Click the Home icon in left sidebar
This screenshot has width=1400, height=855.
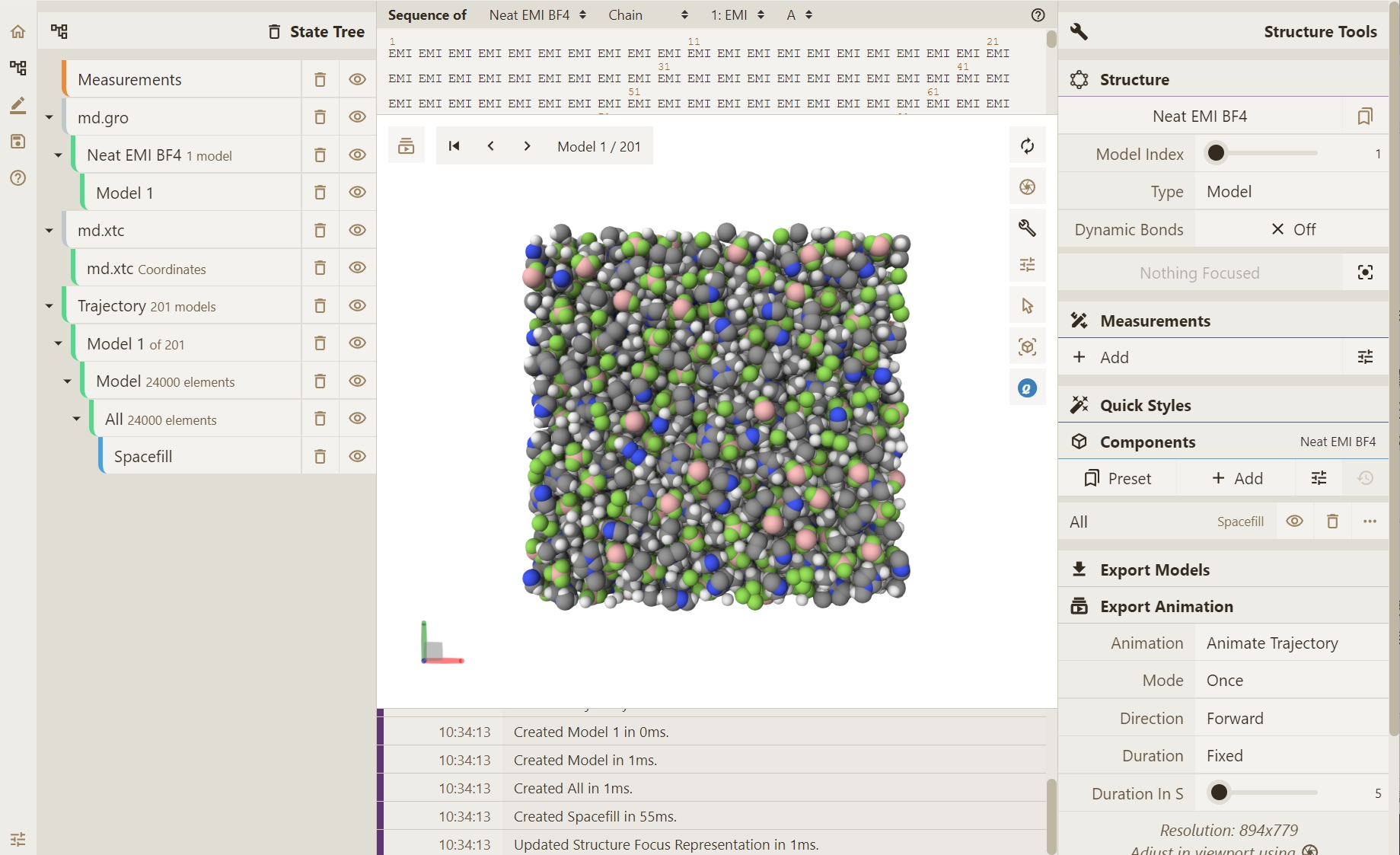[x=18, y=31]
